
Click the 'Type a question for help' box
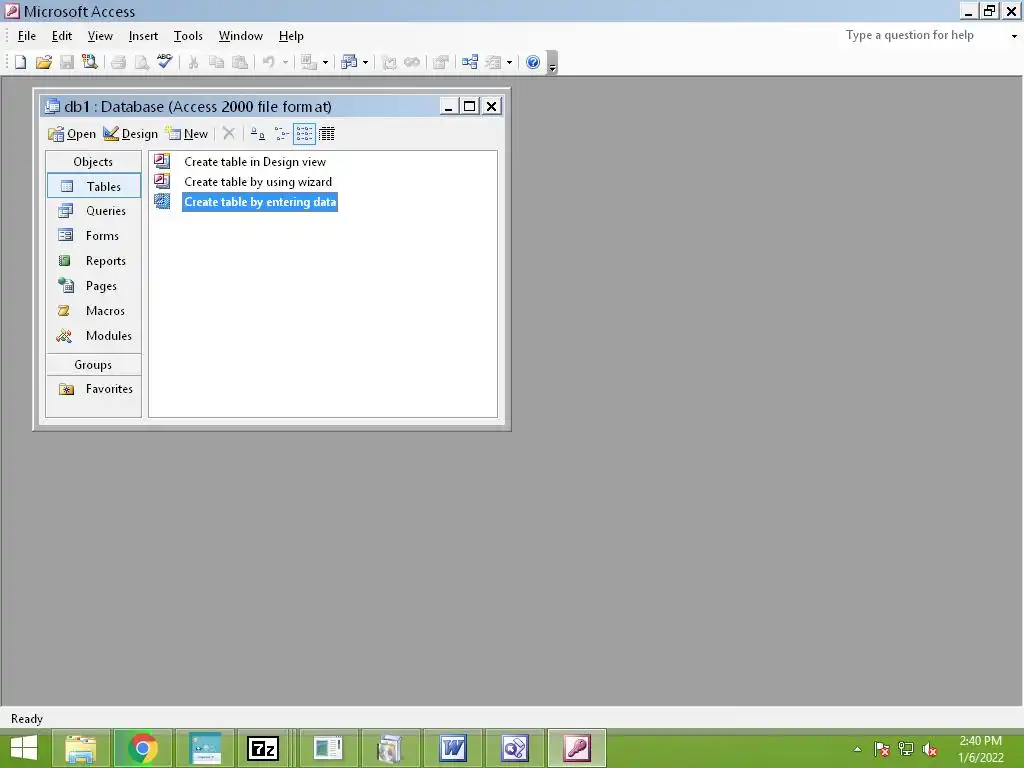coord(923,35)
